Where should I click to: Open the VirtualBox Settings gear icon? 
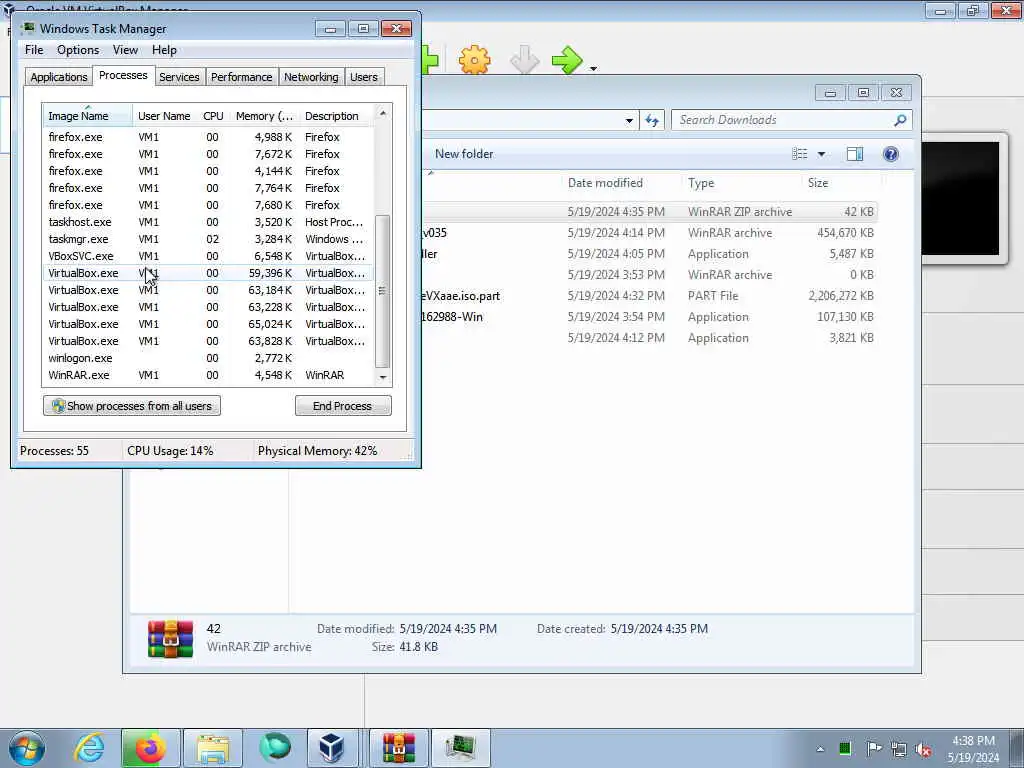coord(474,60)
